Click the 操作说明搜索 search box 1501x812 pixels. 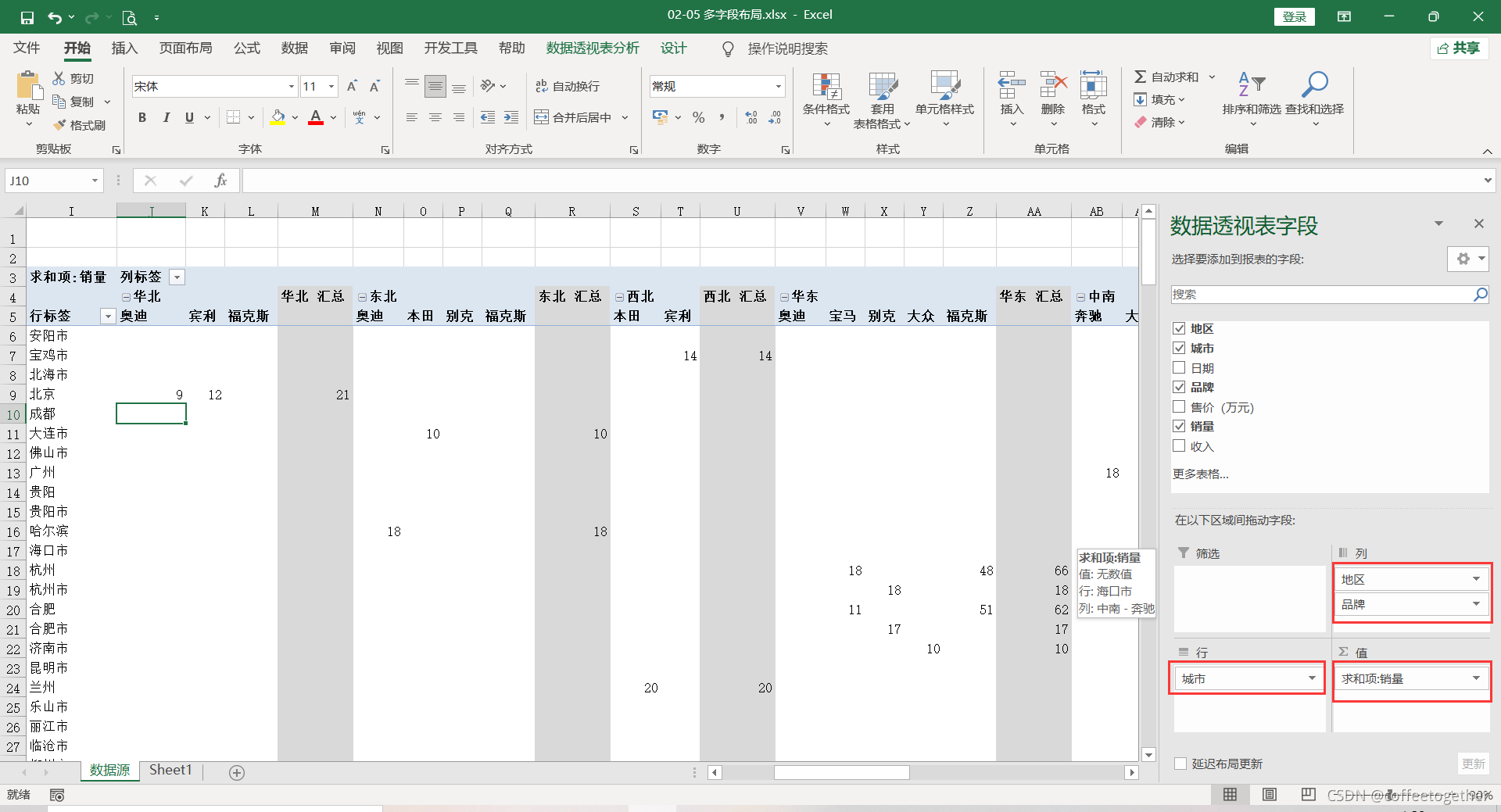pyautogui.click(x=787, y=48)
